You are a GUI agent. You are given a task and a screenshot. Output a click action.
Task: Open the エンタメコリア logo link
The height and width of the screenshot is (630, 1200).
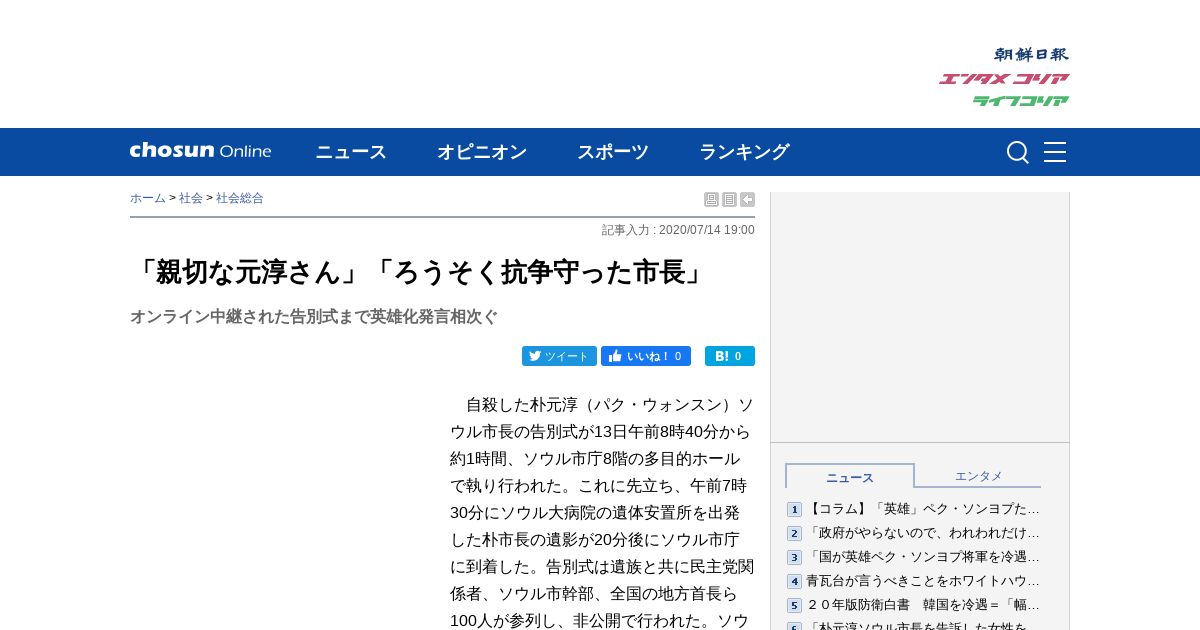[x=1004, y=78]
